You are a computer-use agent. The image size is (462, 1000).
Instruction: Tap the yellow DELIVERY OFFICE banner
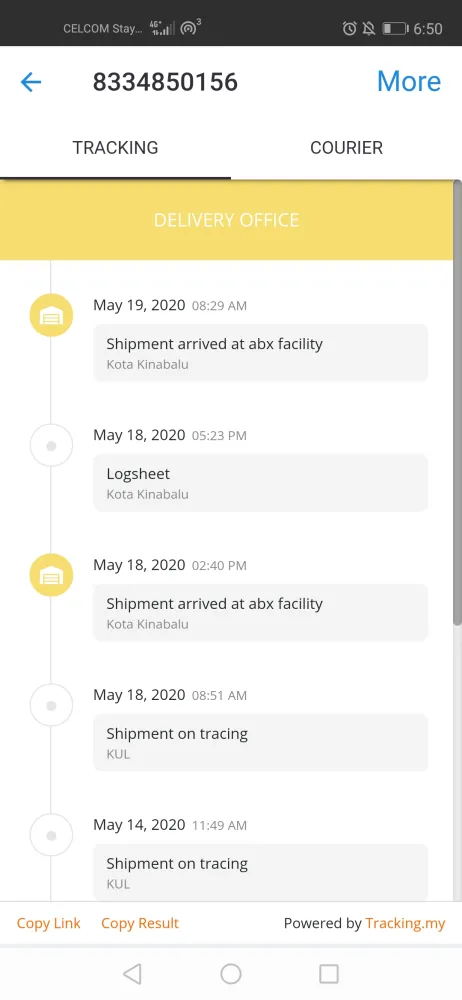click(227, 220)
